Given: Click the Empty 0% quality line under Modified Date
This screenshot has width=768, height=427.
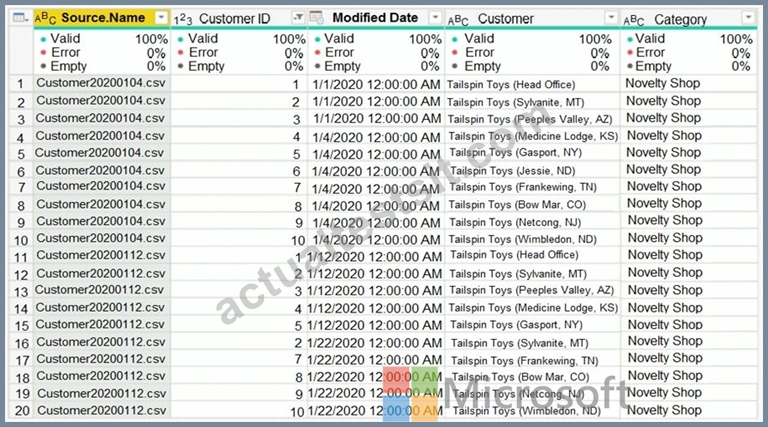Looking at the screenshot, I should (377, 66).
